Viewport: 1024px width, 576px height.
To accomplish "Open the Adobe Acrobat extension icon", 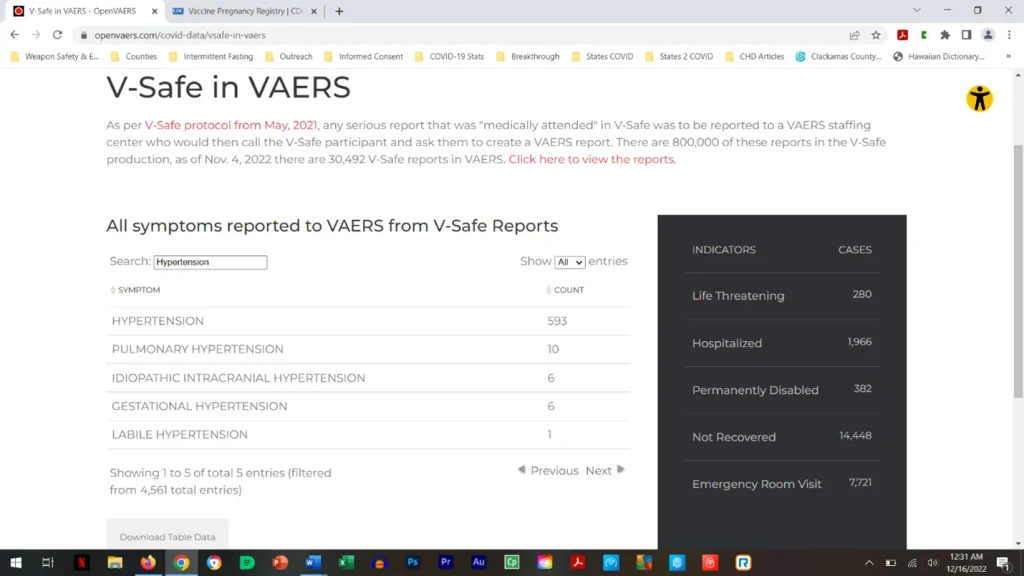I will tap(902, 35).
